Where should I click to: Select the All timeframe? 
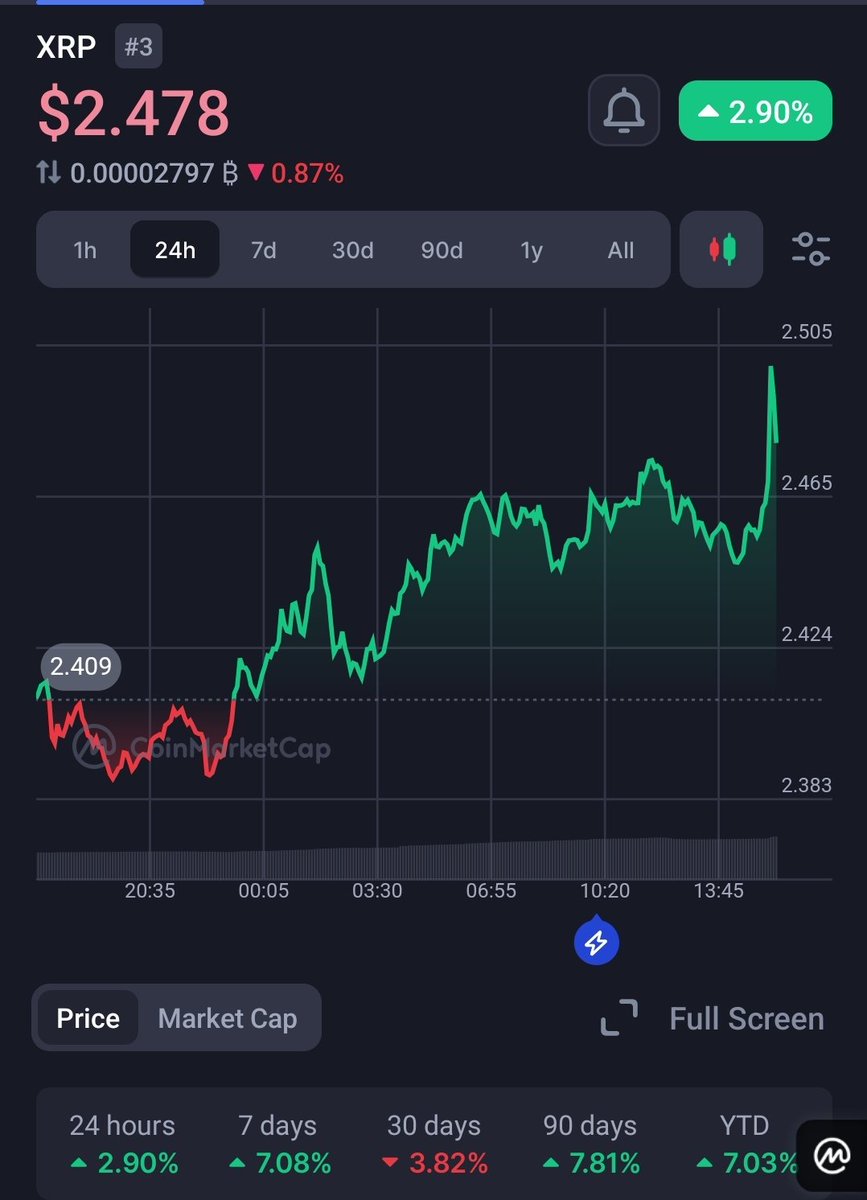(621, 250)
